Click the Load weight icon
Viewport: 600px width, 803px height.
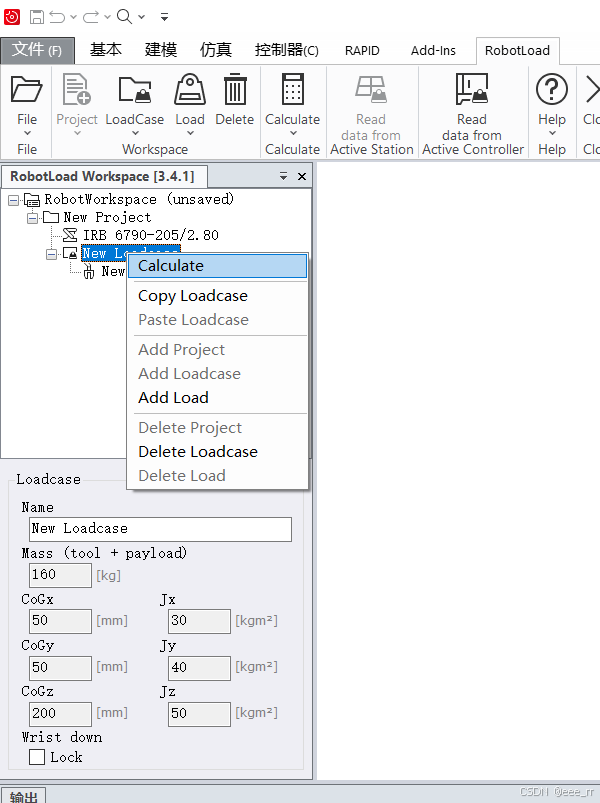[x=190, y=89]
